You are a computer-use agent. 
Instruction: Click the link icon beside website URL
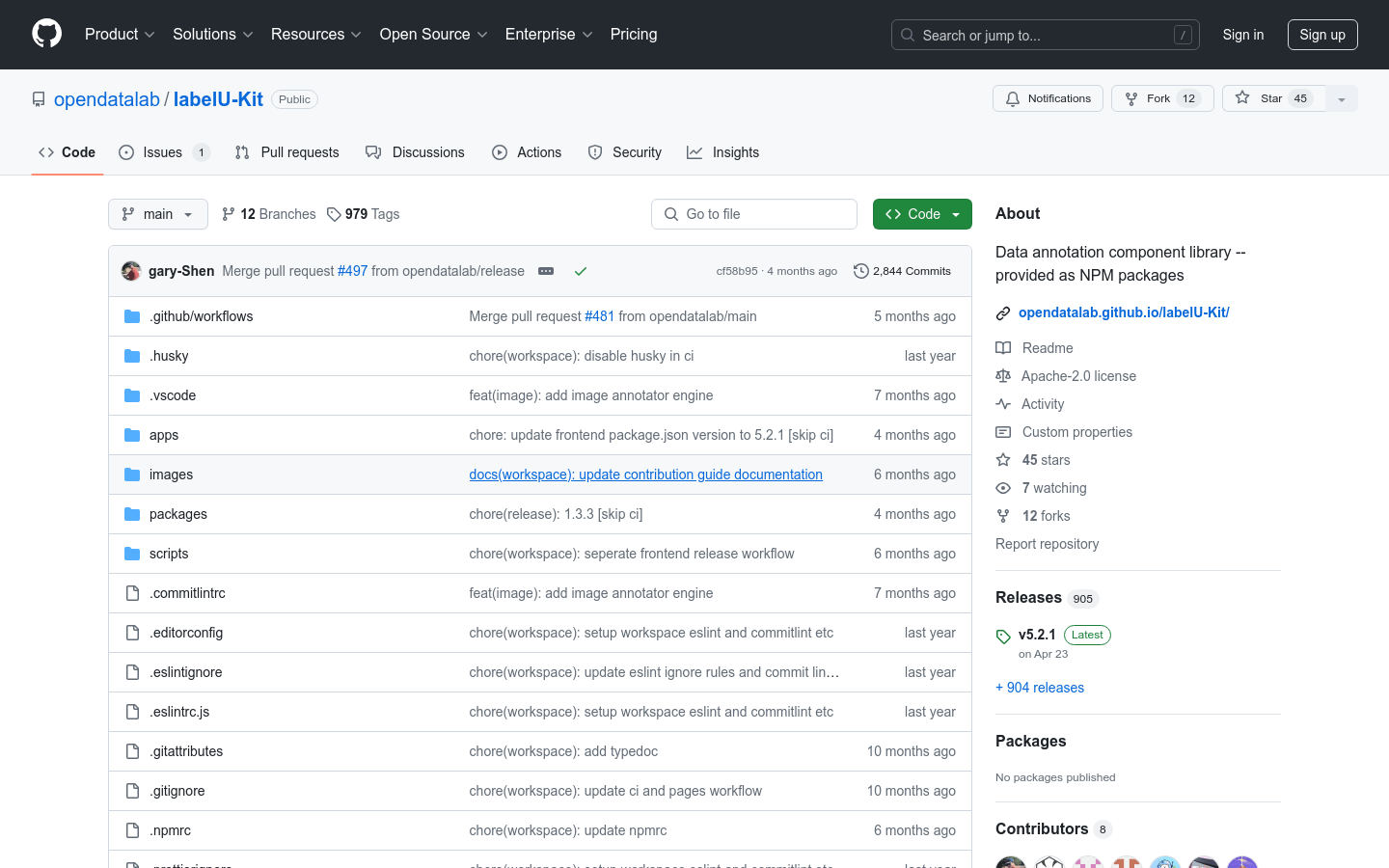click(1003, 312)
